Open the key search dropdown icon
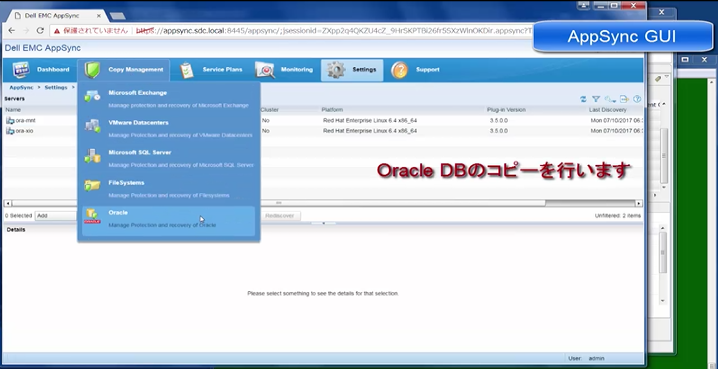Viewport: 718px width, 369px height. [x=610, y=99]
